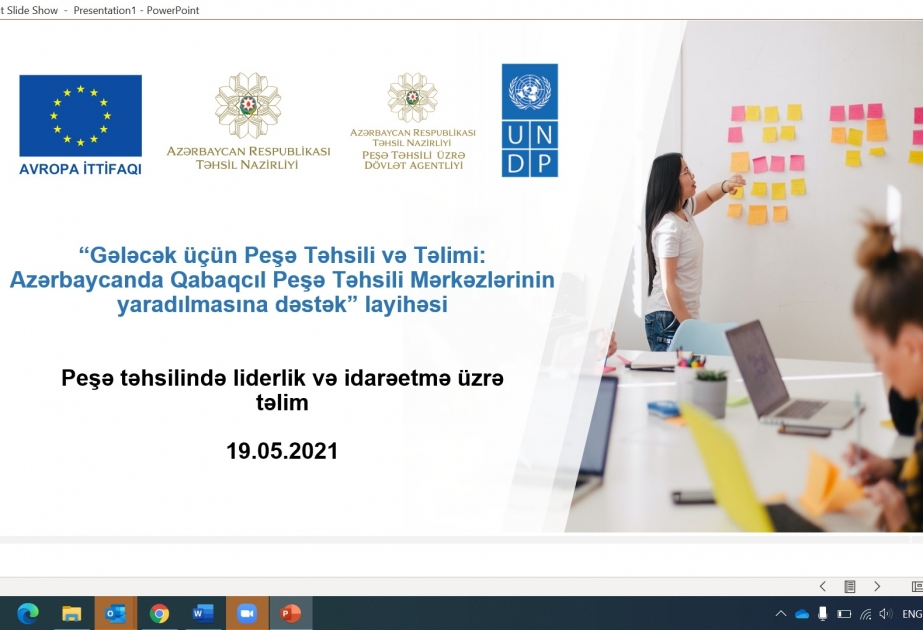The image size is (923, 630).
Task: Click the microphone tray icon
Action: 822,614
